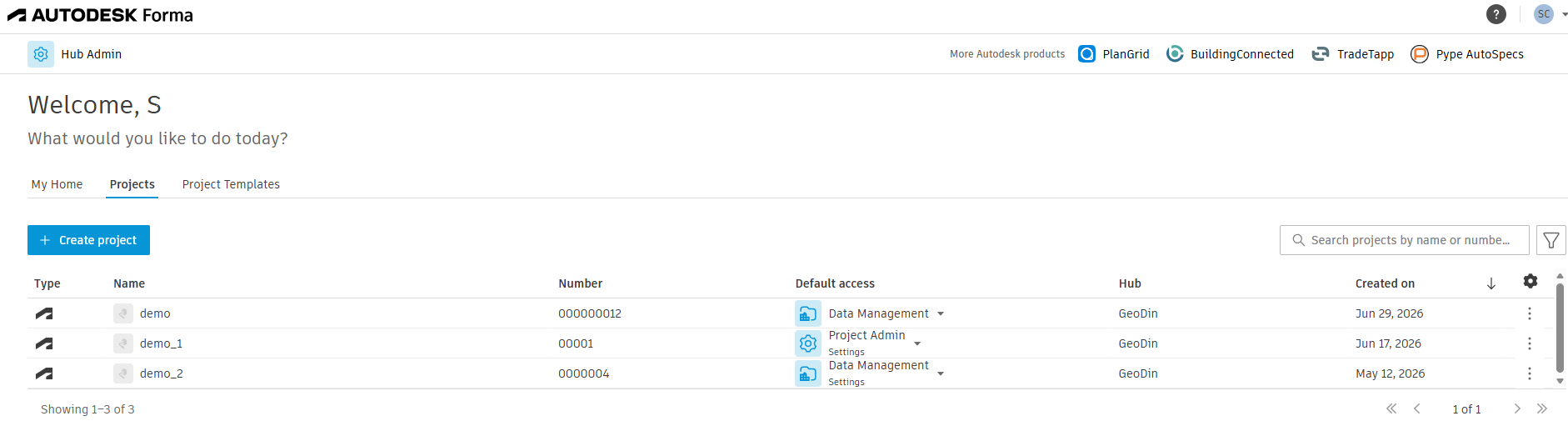Open PlanGrid link
This screenshot has height=436, width=1568.
[x=1126, y=54]
